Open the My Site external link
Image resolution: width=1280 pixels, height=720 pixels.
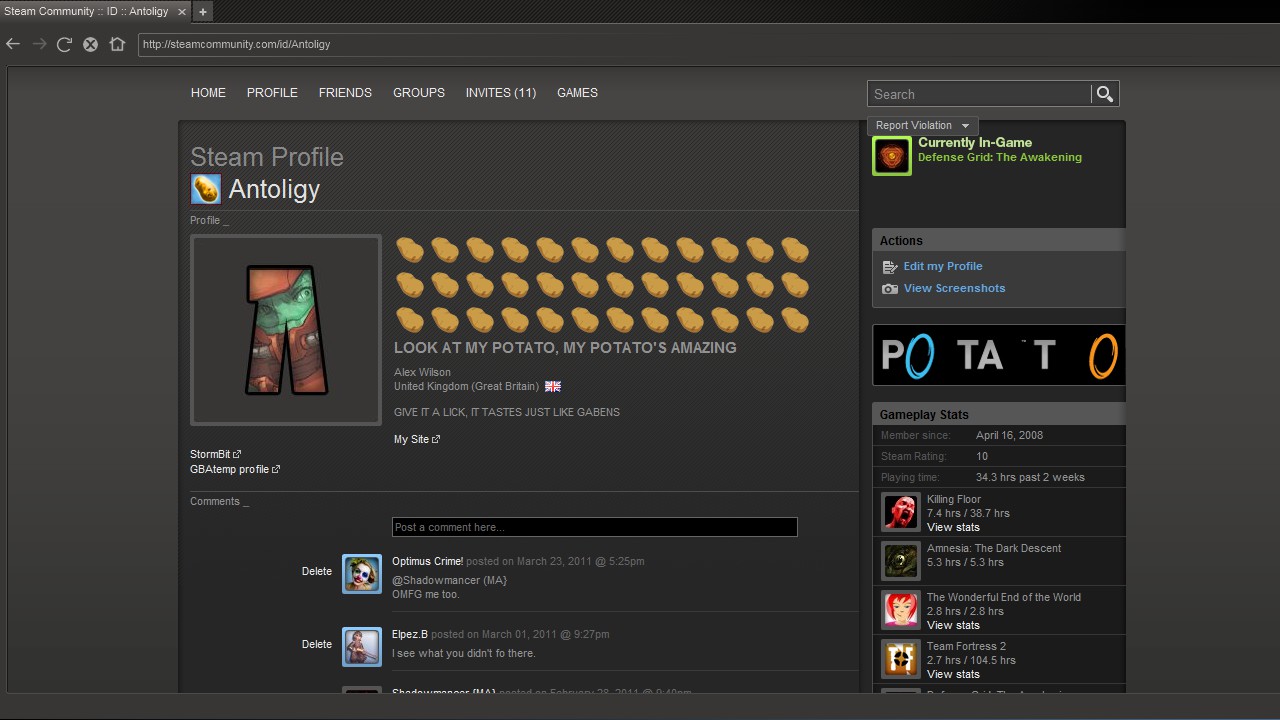coord(417,440)
